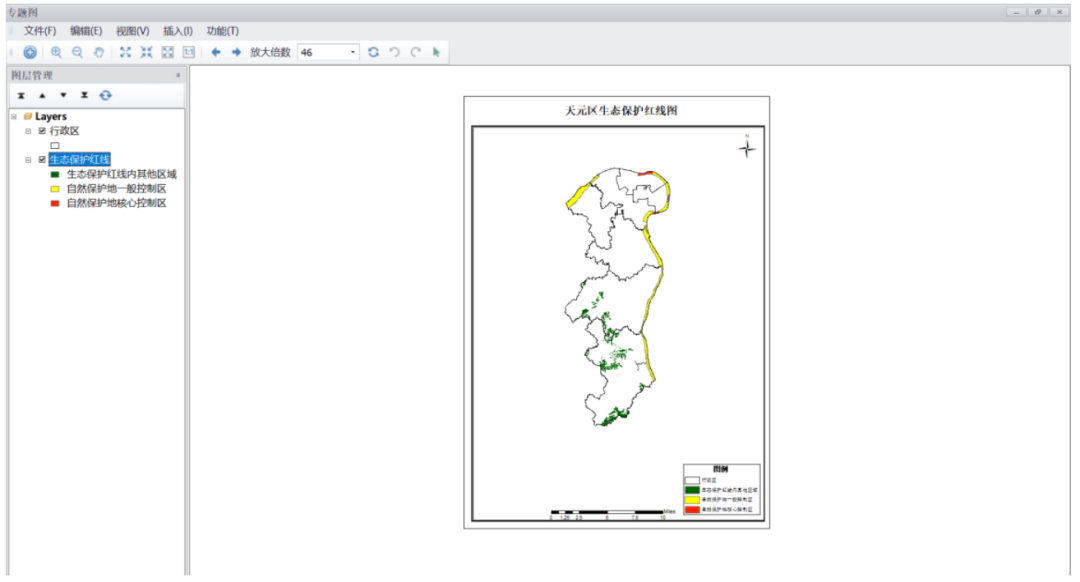Click the blue refresh view icon in toolbar
Image resolution: width=1080 pixels, height=582 pixels.
point(373,52)
